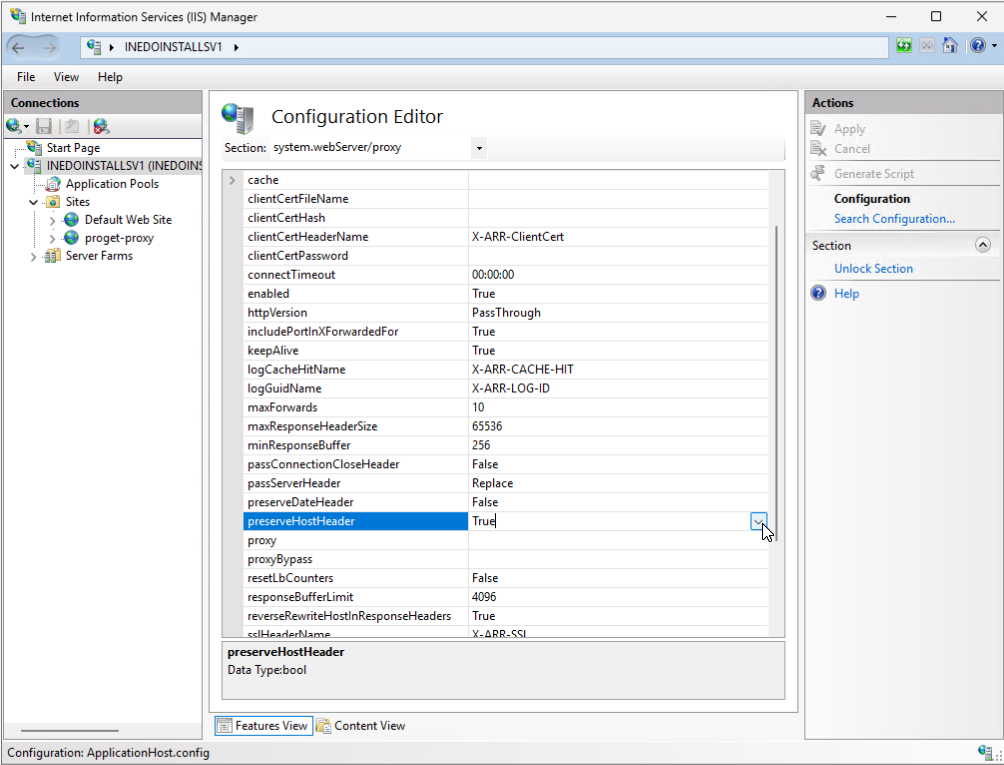Click the Connections pane horizontal scrollbar
The image size is (1004, 765).
coord(69,730)
